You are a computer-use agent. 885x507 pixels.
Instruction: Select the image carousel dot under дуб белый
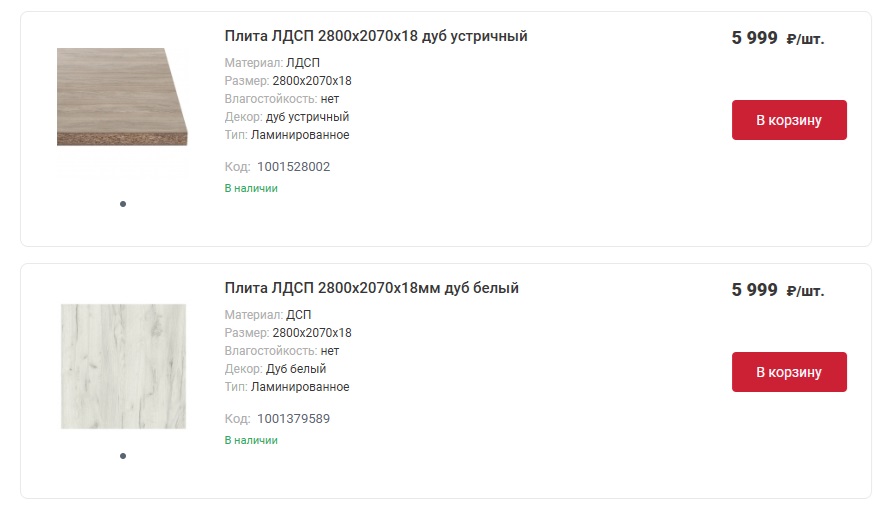123,456
